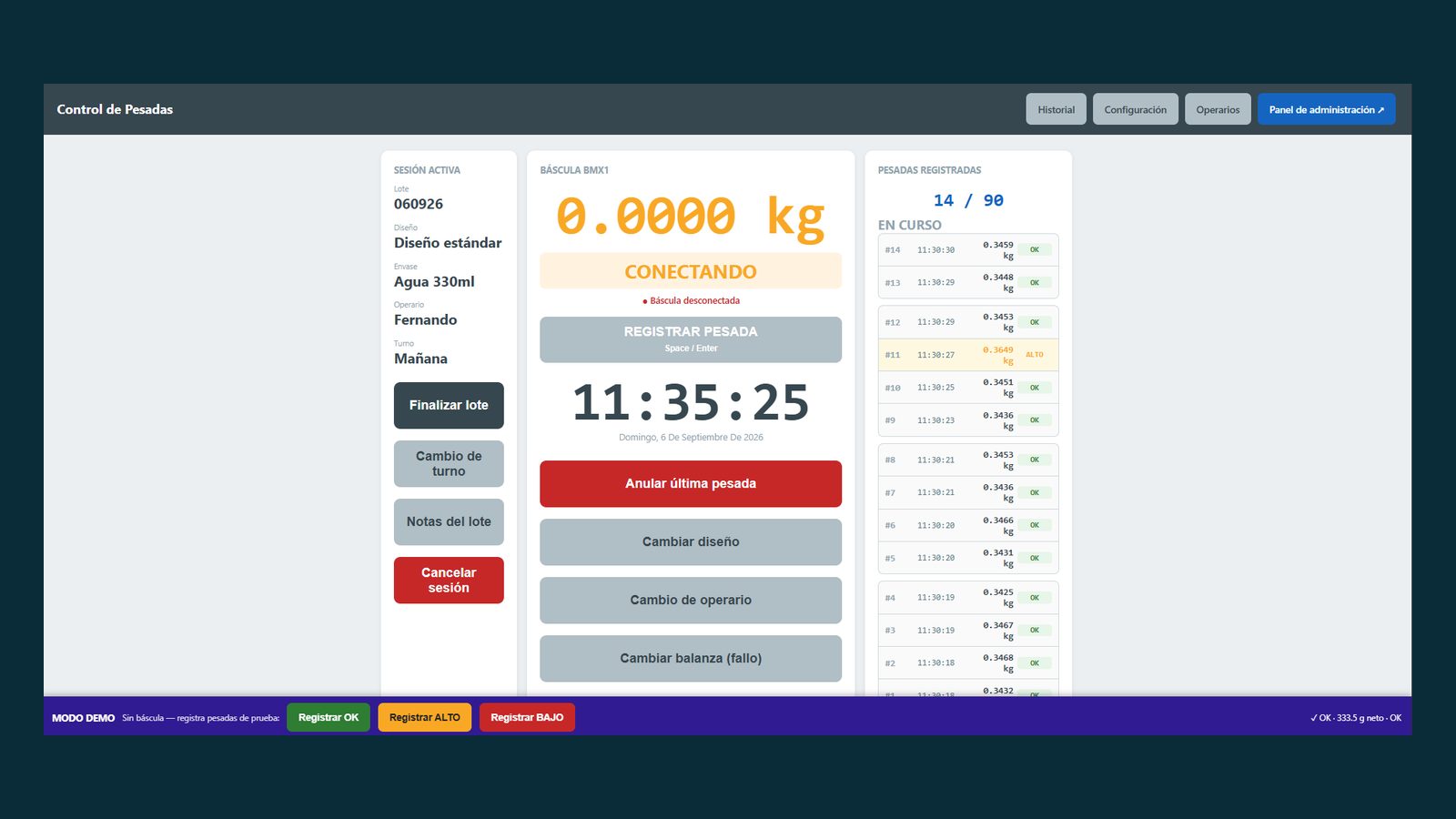Click the Diseño estándar value
The width and height of the screenshot is (1456, 819).
coord(448,243)
